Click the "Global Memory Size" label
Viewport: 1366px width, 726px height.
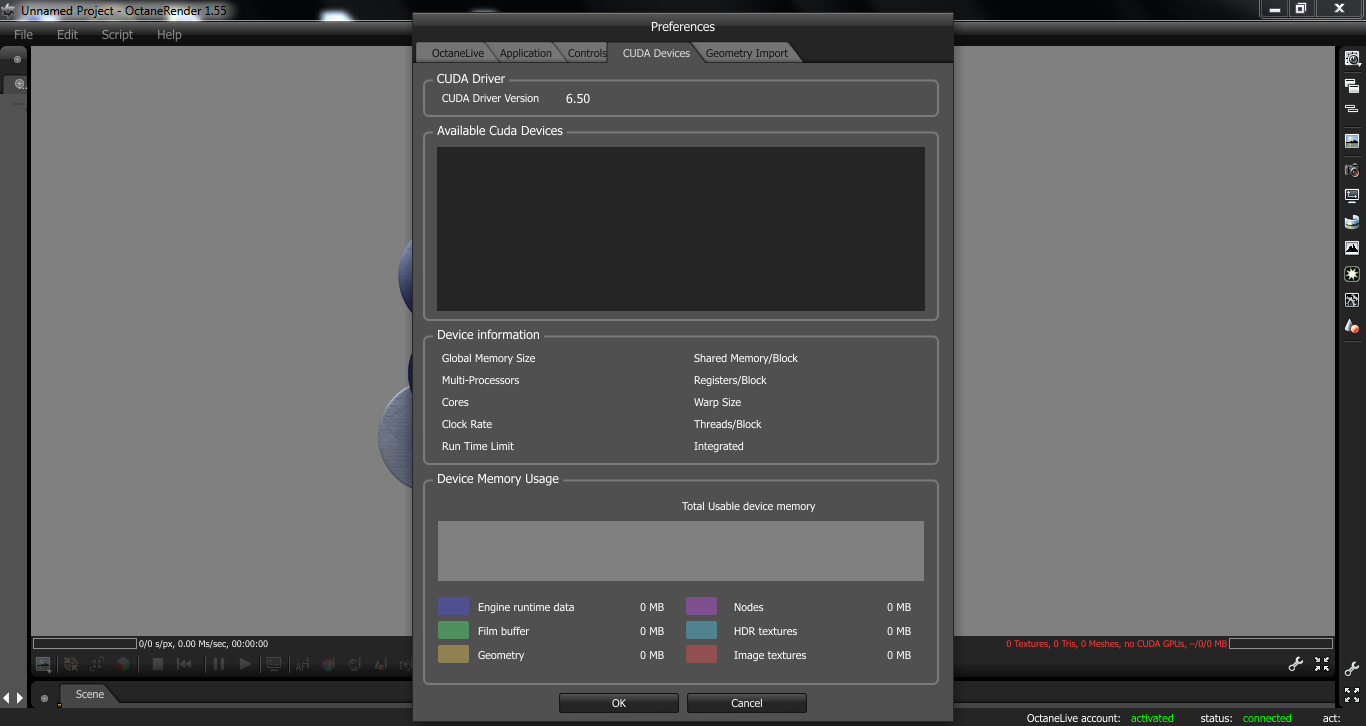(x=489, y=358)
